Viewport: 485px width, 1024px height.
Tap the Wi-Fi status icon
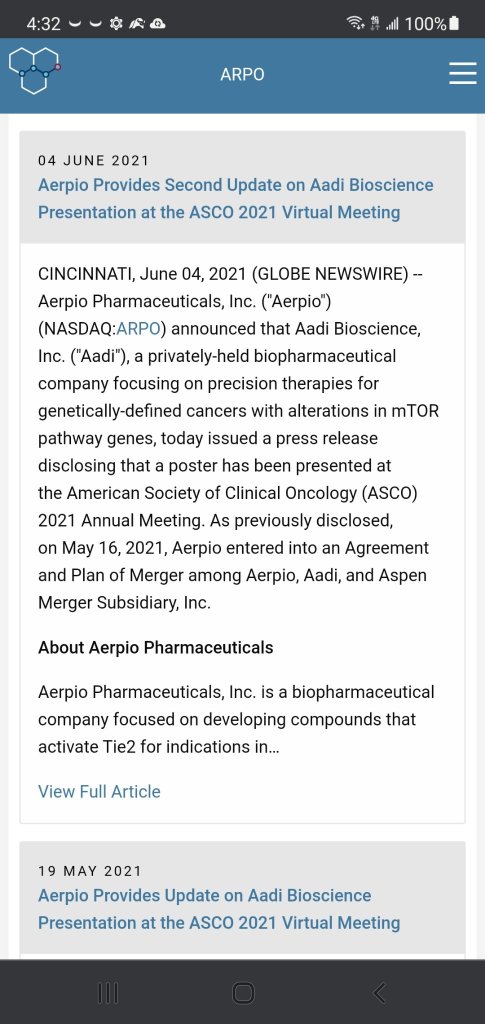click(355, 24)
